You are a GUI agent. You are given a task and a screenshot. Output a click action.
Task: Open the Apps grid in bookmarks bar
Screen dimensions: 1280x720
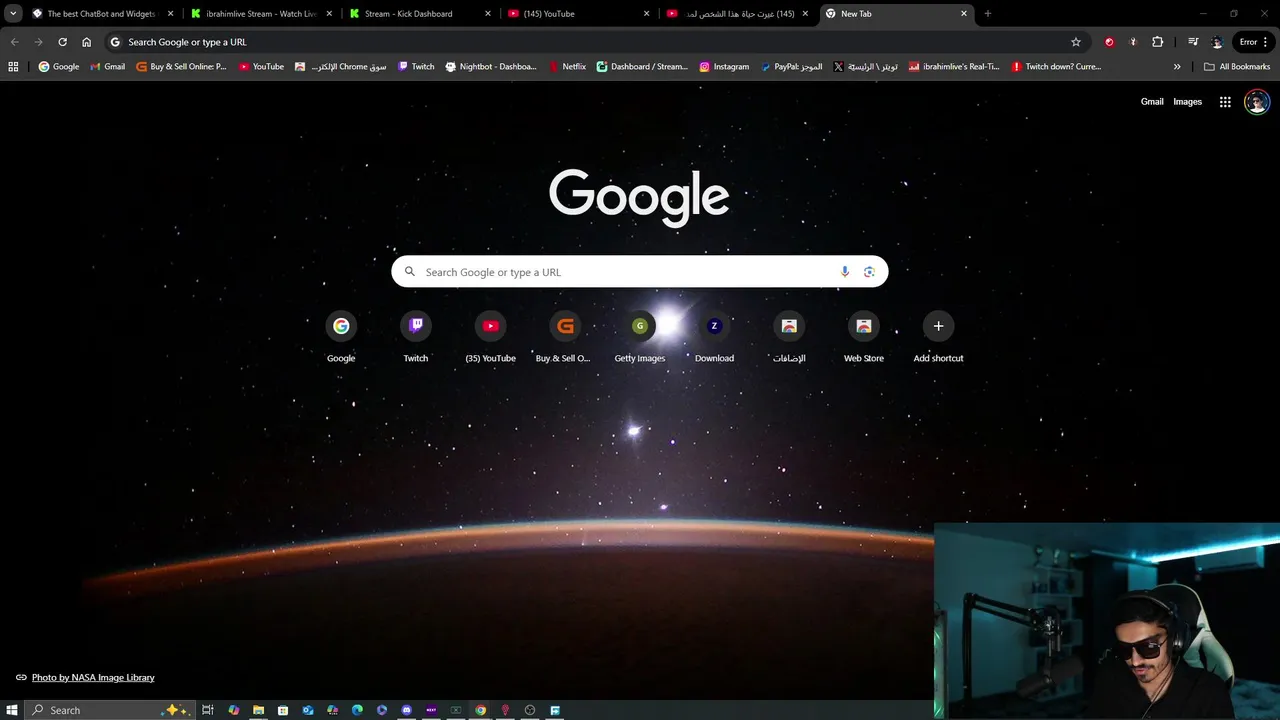(13, 67)
